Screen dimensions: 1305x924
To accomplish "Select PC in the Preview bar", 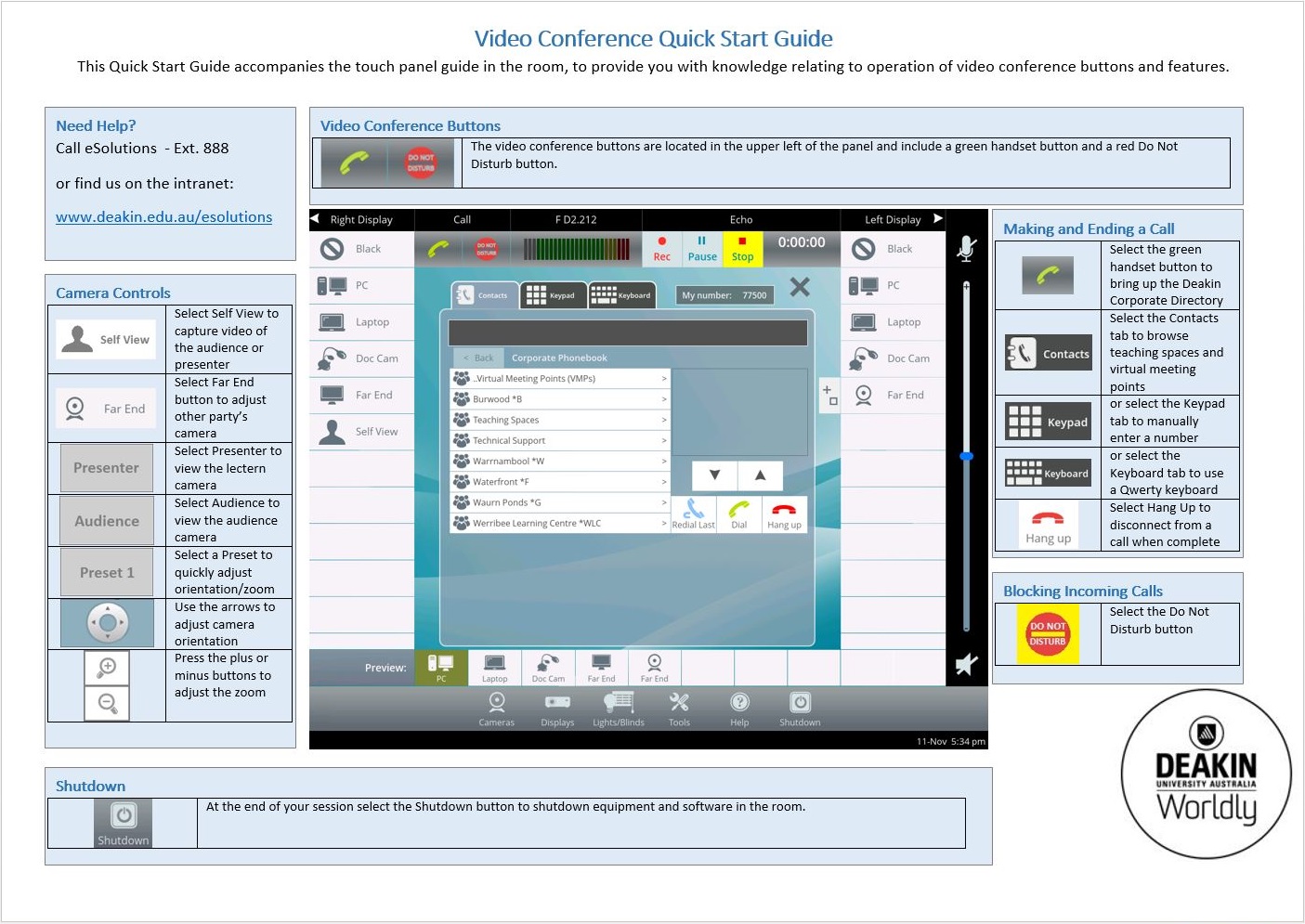I will point(441,668).
